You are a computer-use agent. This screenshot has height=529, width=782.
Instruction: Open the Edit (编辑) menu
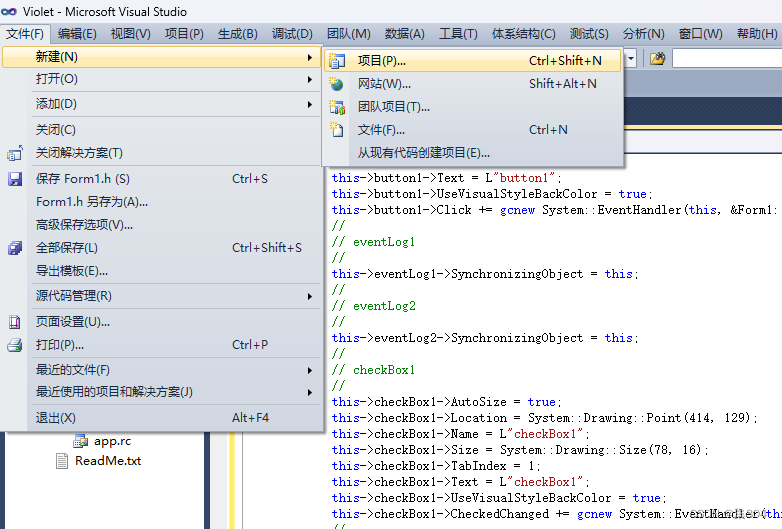click(x=77, y=34)
